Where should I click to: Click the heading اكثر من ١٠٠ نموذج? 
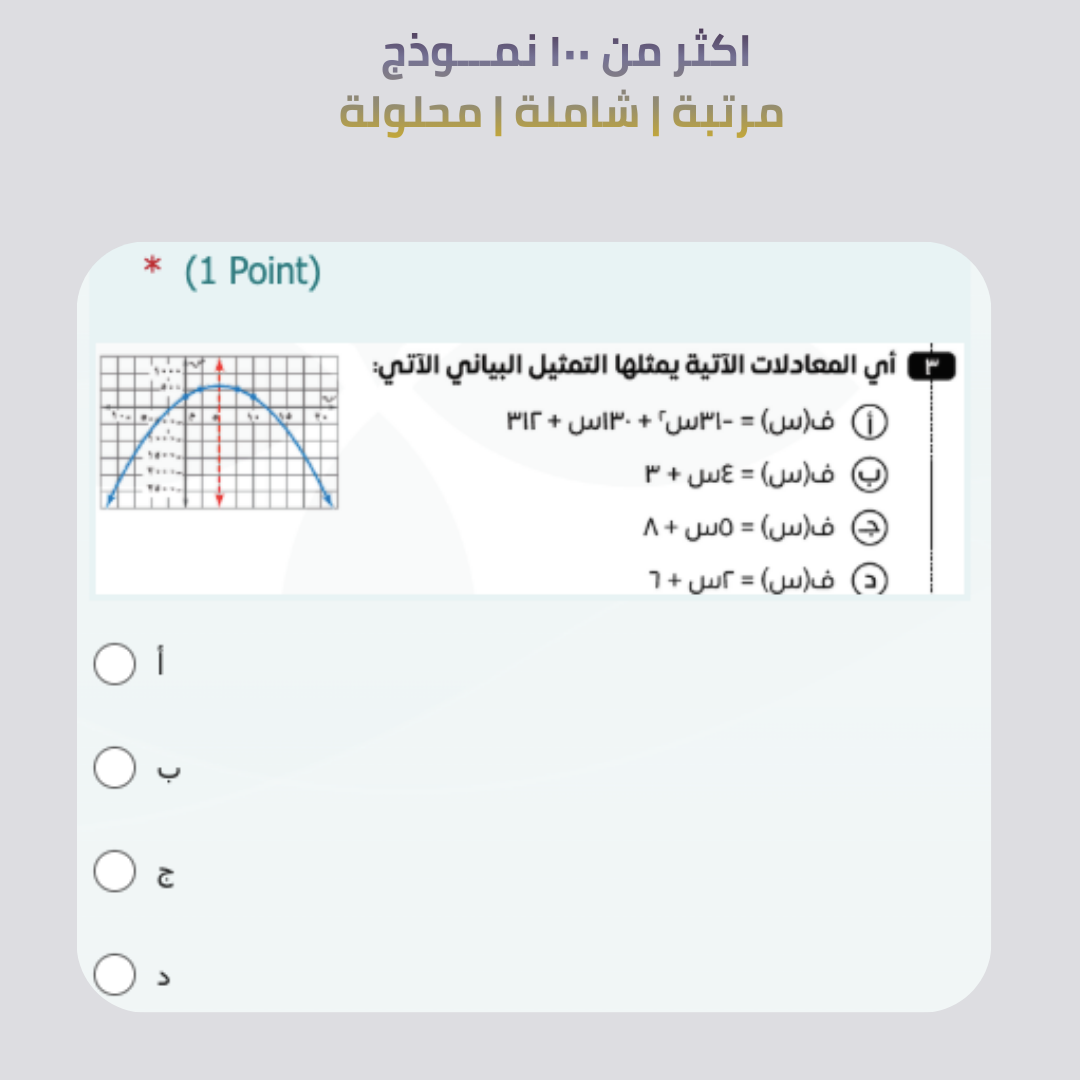pyautogui.click(x=566, y=53)
